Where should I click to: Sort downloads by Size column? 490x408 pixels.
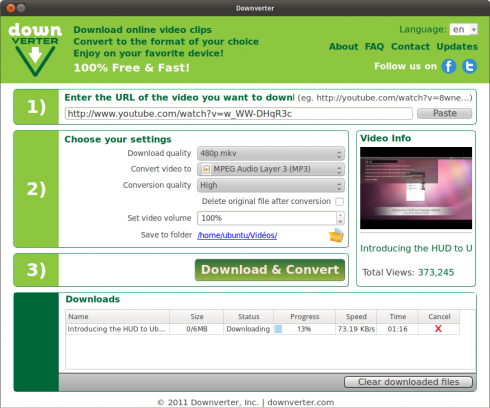click(197, 316)
